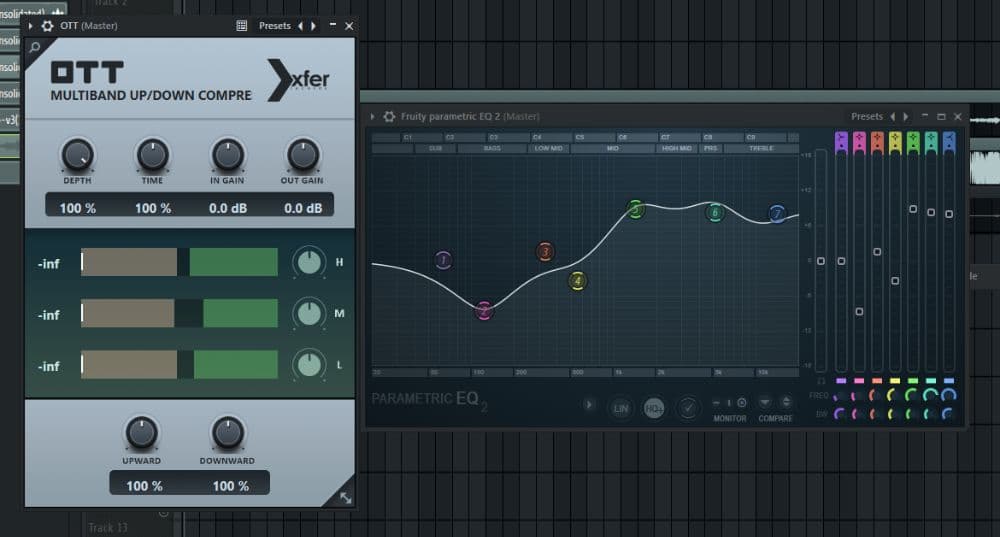The height and width of the screenshot is (537, 1000).
Task: Select EQ band 7 node on graph
Action: coord(777,214)
